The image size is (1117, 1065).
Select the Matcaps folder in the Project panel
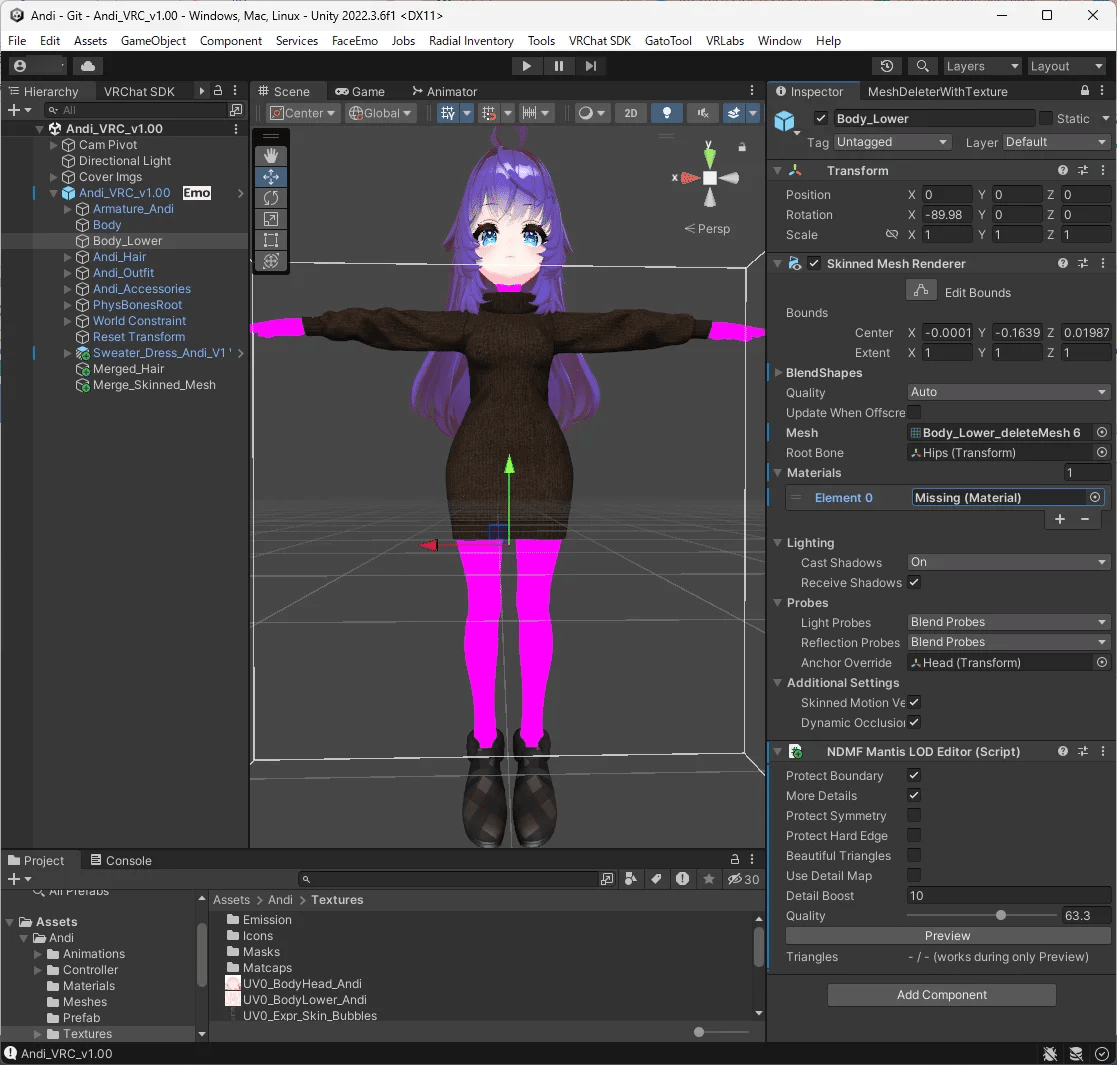pyautogui.click(x=269, y=967)
